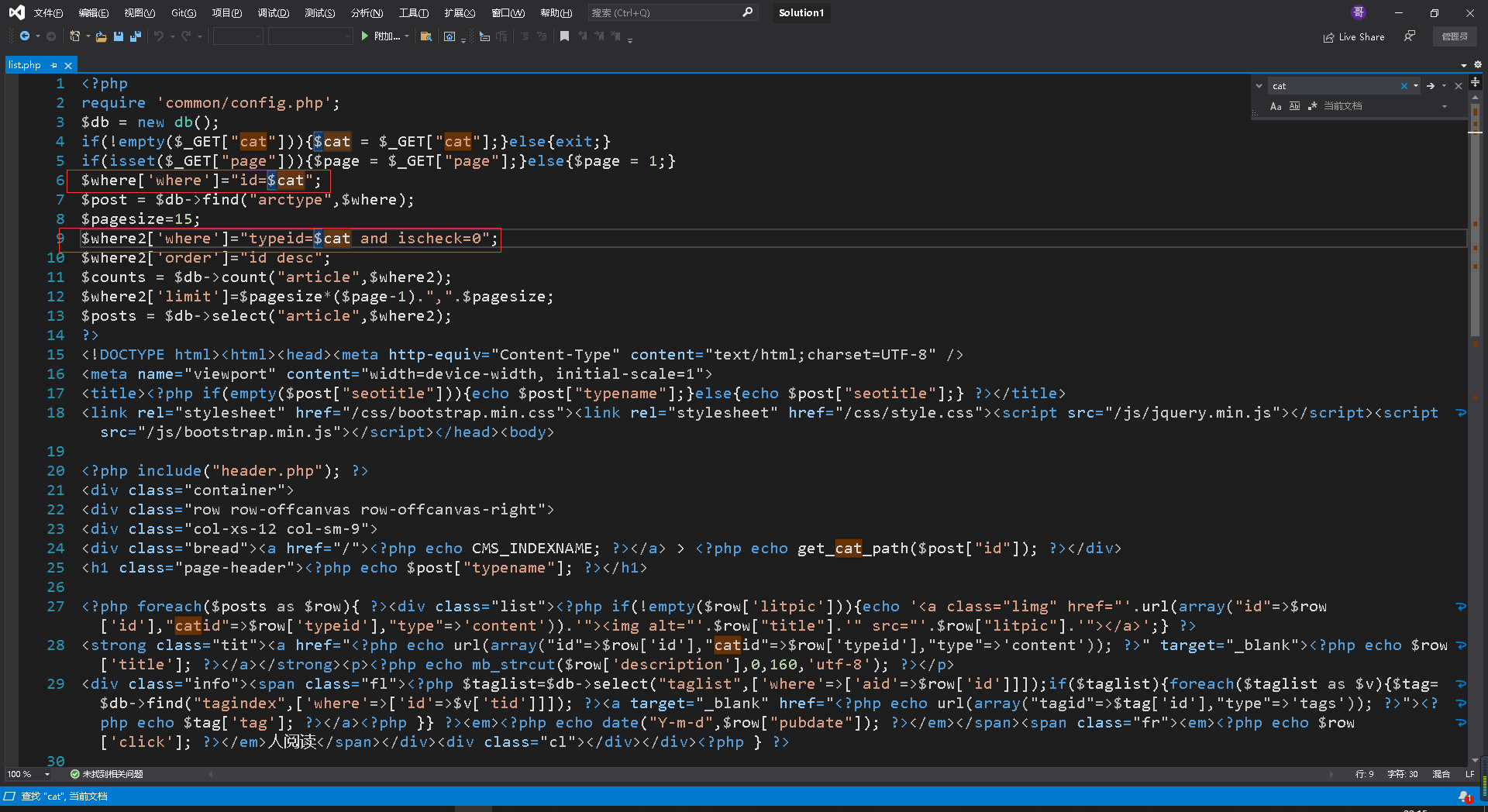This screenshot has height=812, width=1488.
Task: Find next match with the arrow icon
Action: pyautogui.click(x=1431, y=86)
